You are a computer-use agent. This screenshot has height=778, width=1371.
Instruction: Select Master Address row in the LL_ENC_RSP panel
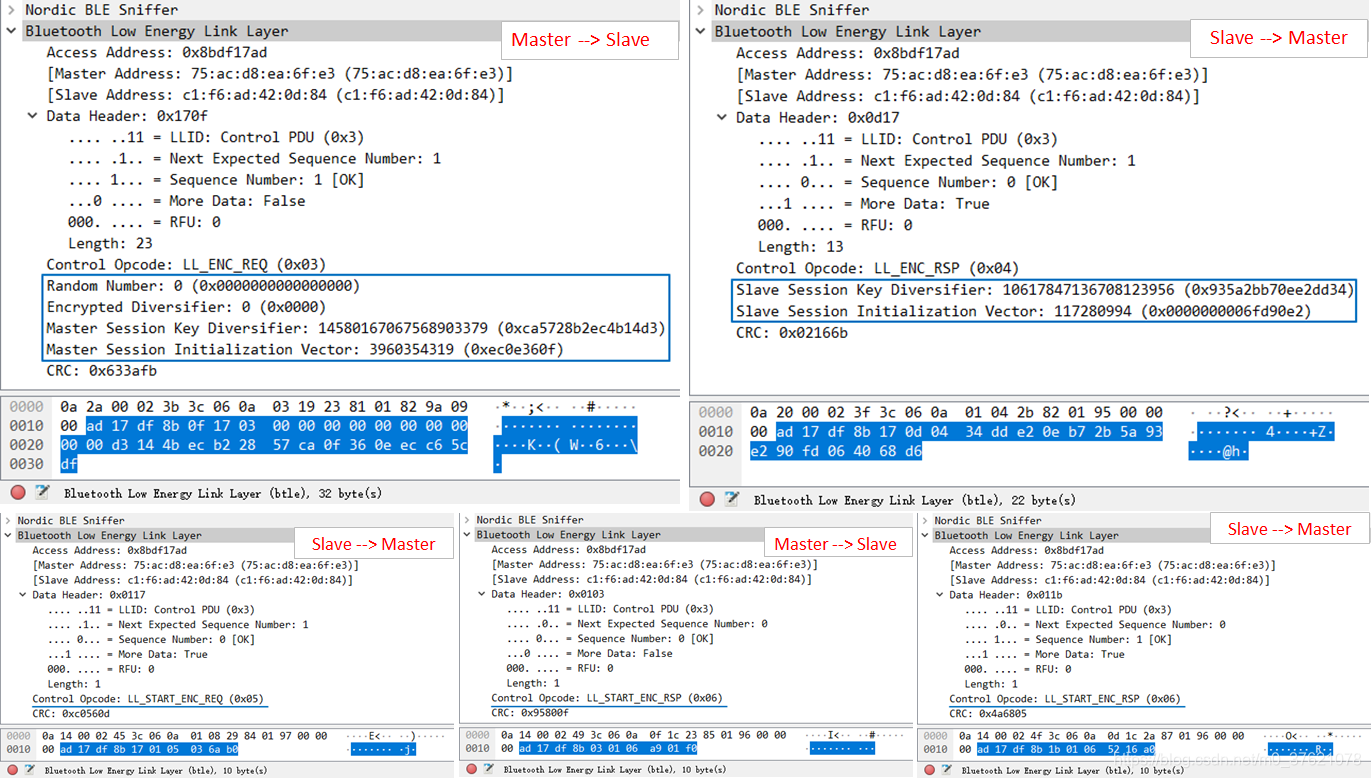coord(972,75)
